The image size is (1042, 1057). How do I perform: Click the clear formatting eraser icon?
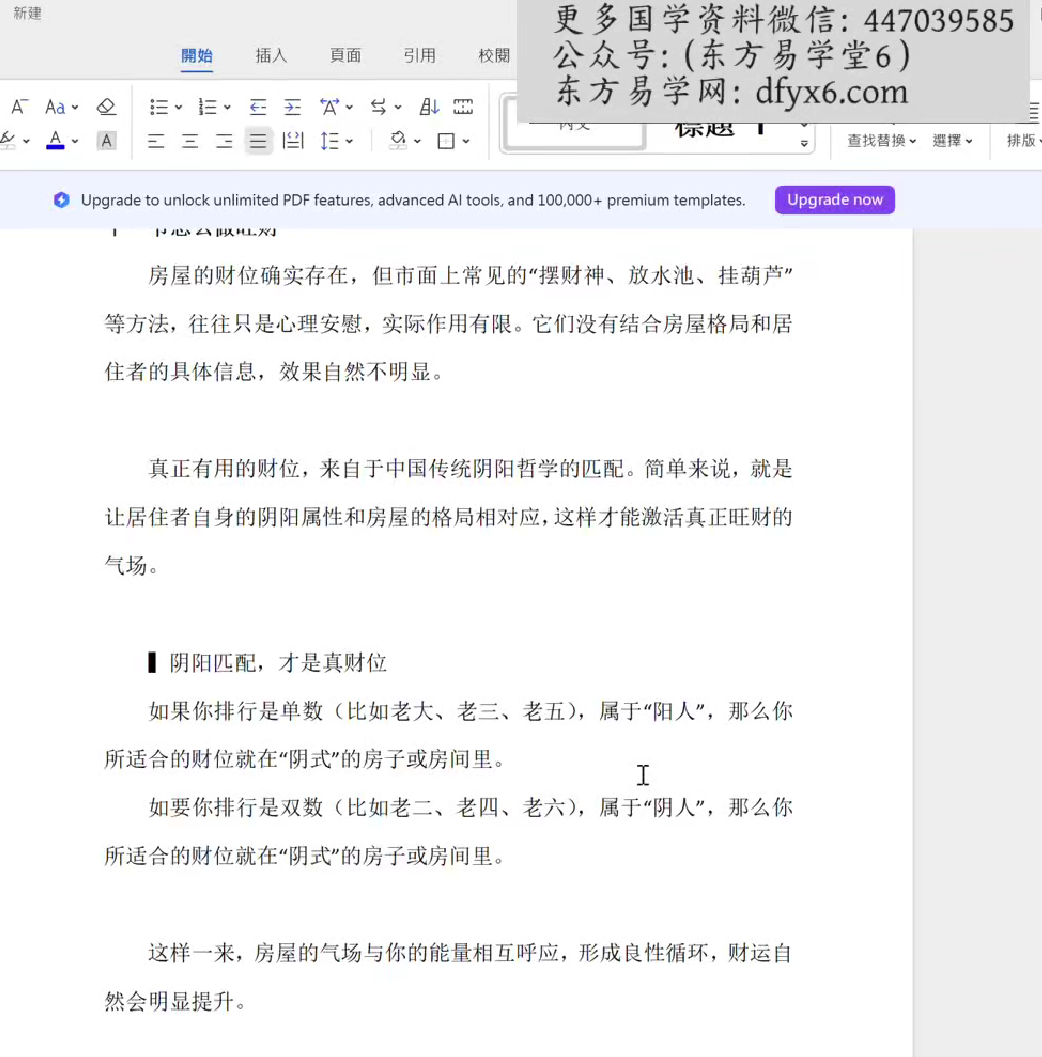(106, 107)
